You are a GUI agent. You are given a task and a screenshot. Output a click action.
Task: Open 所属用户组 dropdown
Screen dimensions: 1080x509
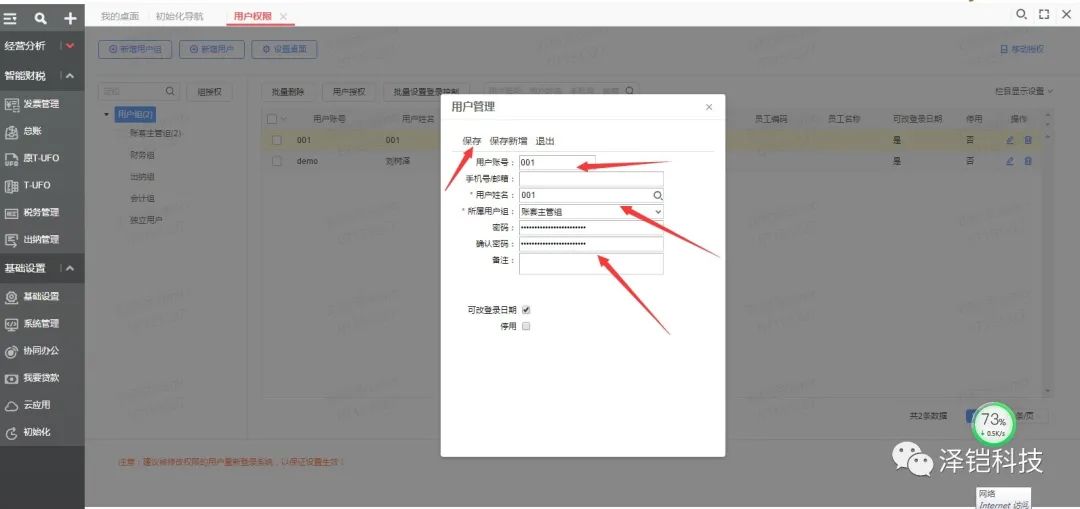tap(658, 212)
